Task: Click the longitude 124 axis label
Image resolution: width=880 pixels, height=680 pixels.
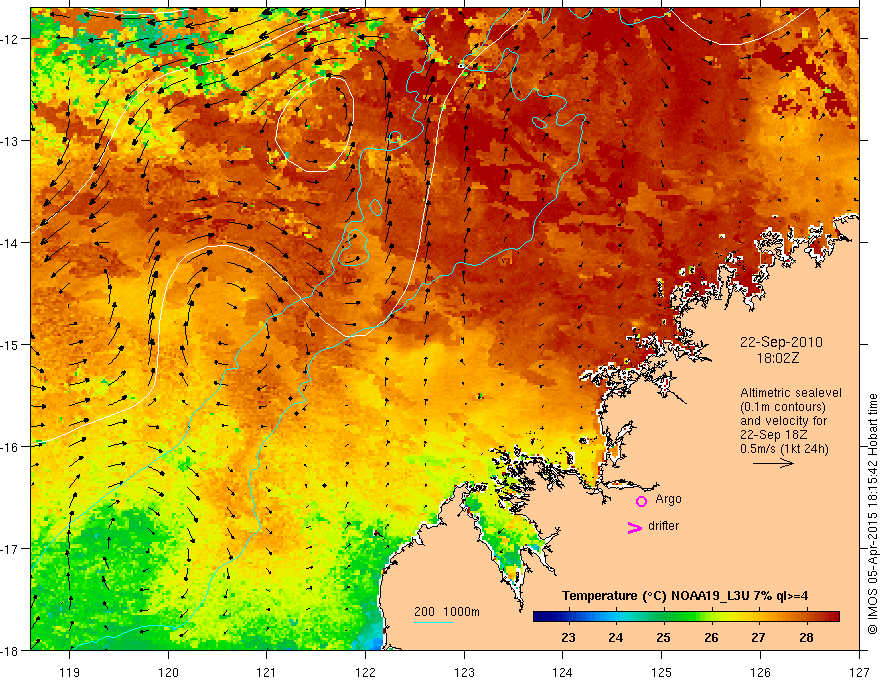Action: pos(563,672)
